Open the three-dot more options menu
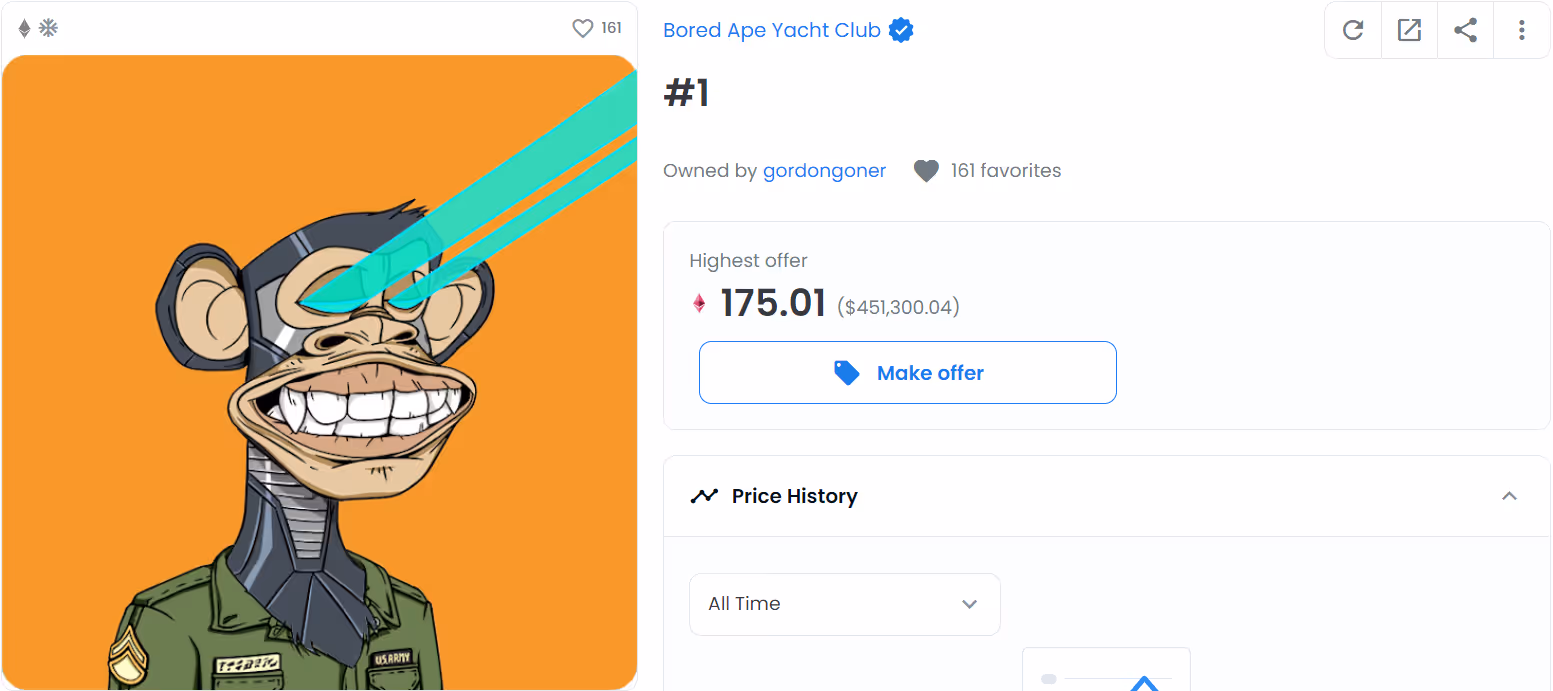 (x=1521, y=30)
